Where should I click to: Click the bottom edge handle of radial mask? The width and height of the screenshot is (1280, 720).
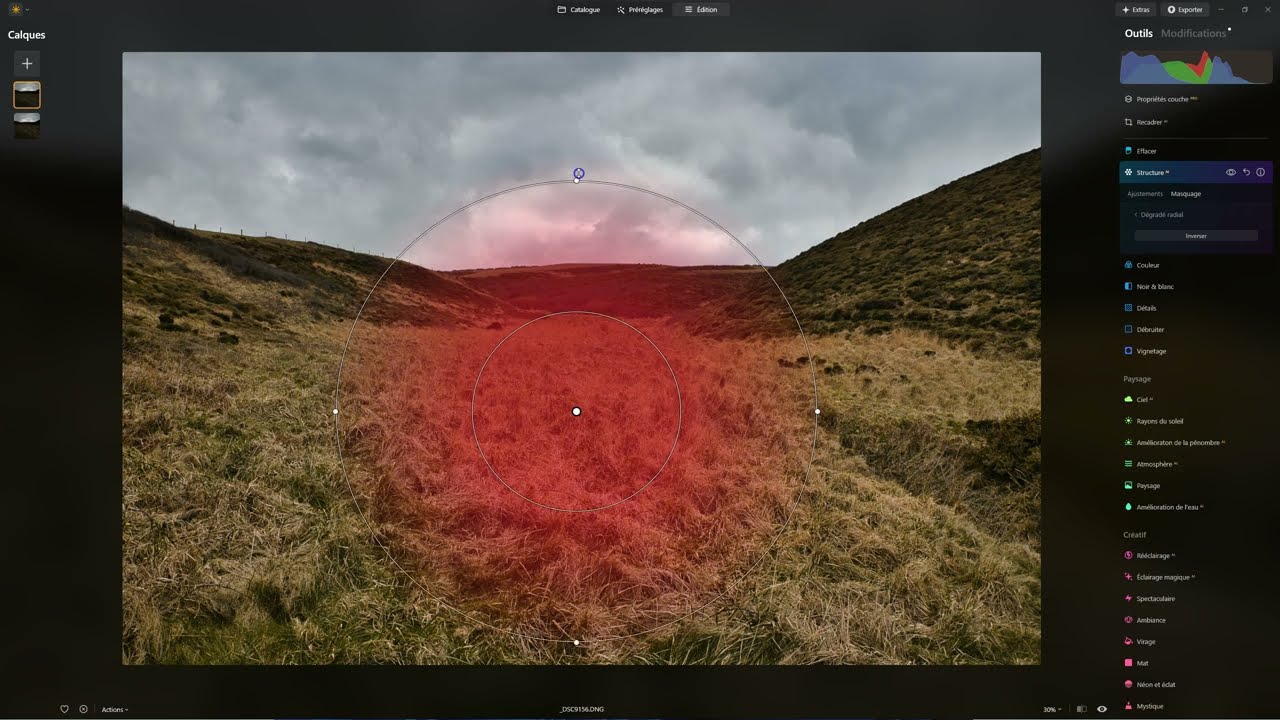point(576,642)
